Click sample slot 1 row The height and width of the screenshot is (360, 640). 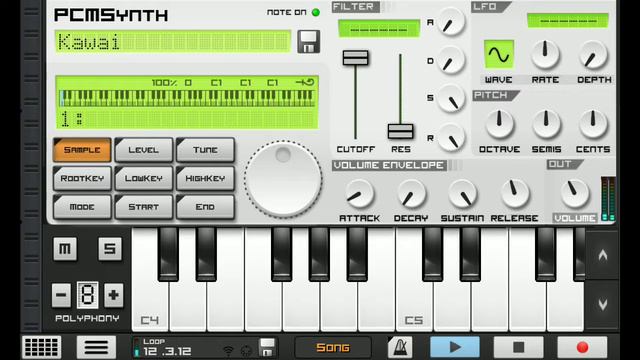pyautogui.click(x=187, y=119)
